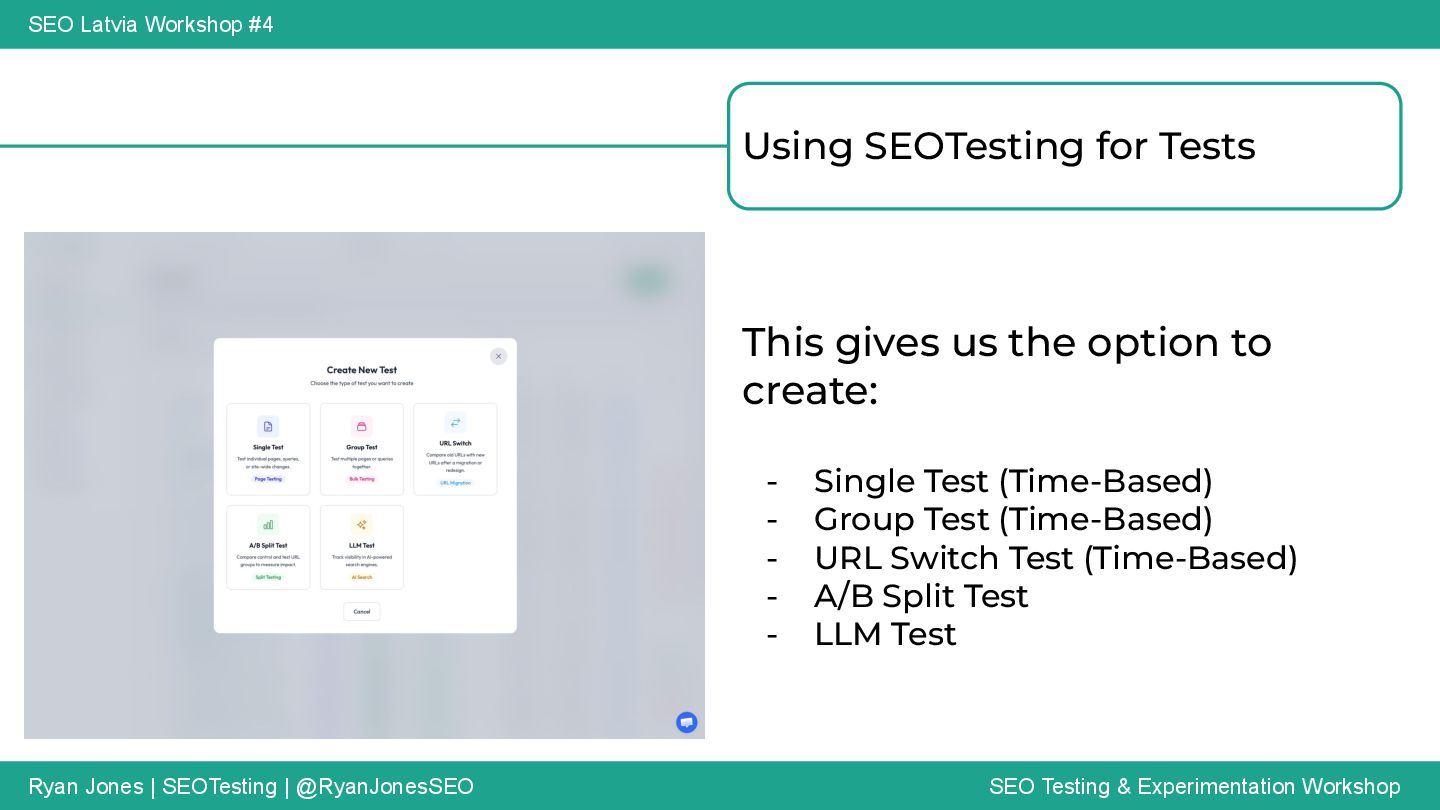The height and width of the screenshot is (810, 1440).
Task: Click 'SEO Testing & Experimentation Workshop' footer text
Action: [x=1195, y=786]
